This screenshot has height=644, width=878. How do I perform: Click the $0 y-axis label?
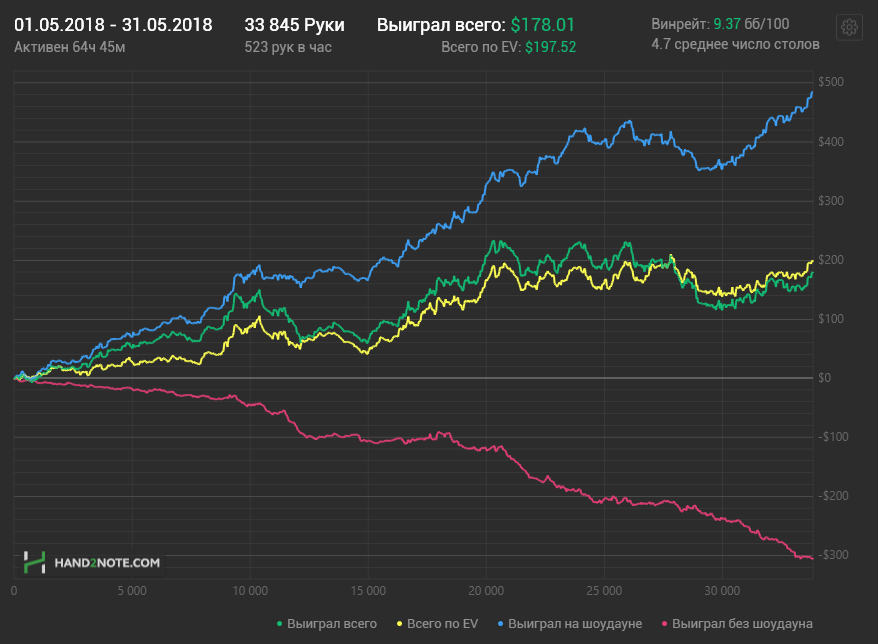point(824,377)
